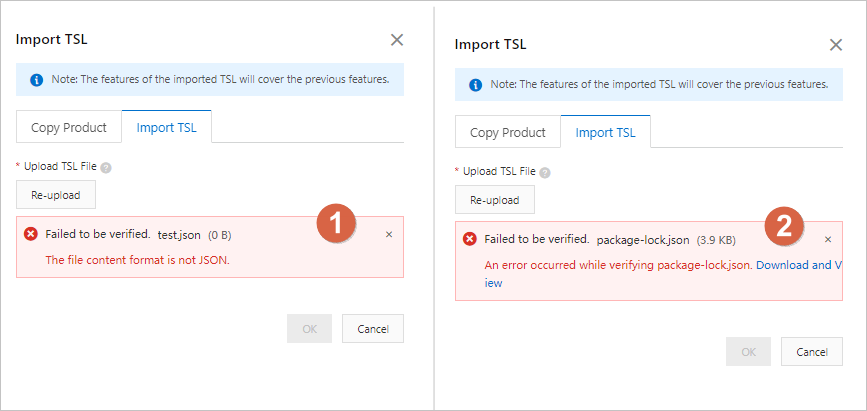Click red error icon next to package-lock.json
This screenshot has width=867, height=411.
click(470, 239)
